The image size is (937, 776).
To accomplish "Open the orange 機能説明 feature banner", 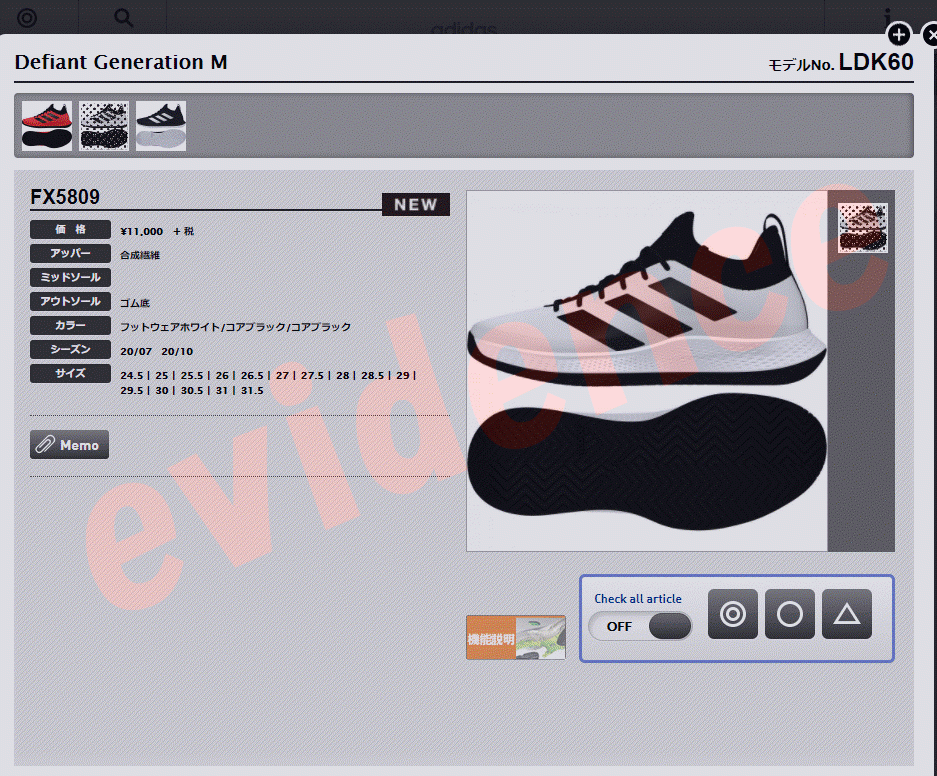I will 516,637.
